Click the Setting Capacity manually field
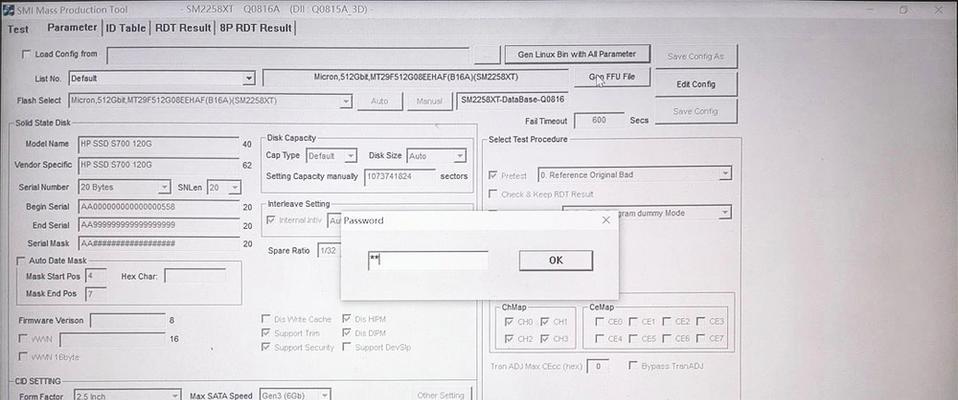The width and height of the screenshot is (958, 400). click(x=400, y=176)
